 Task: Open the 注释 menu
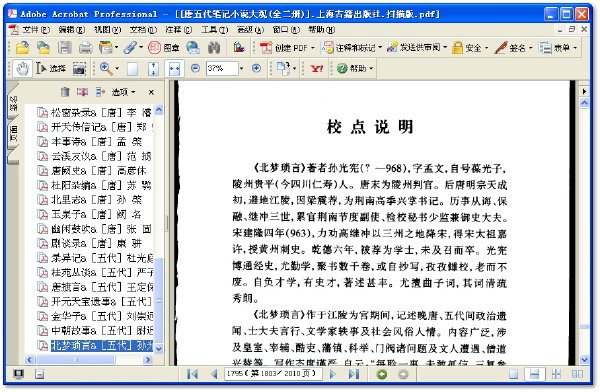click(179, 29)
